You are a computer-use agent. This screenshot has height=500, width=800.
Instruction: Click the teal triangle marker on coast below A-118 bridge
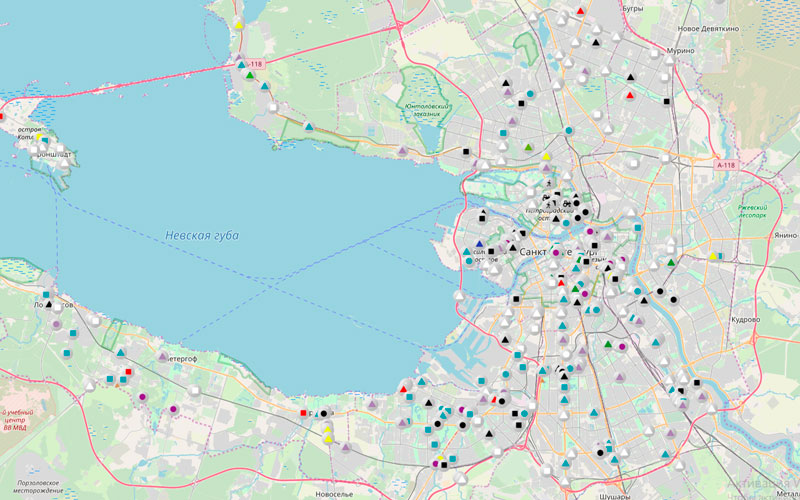click(x=309, y=128)
